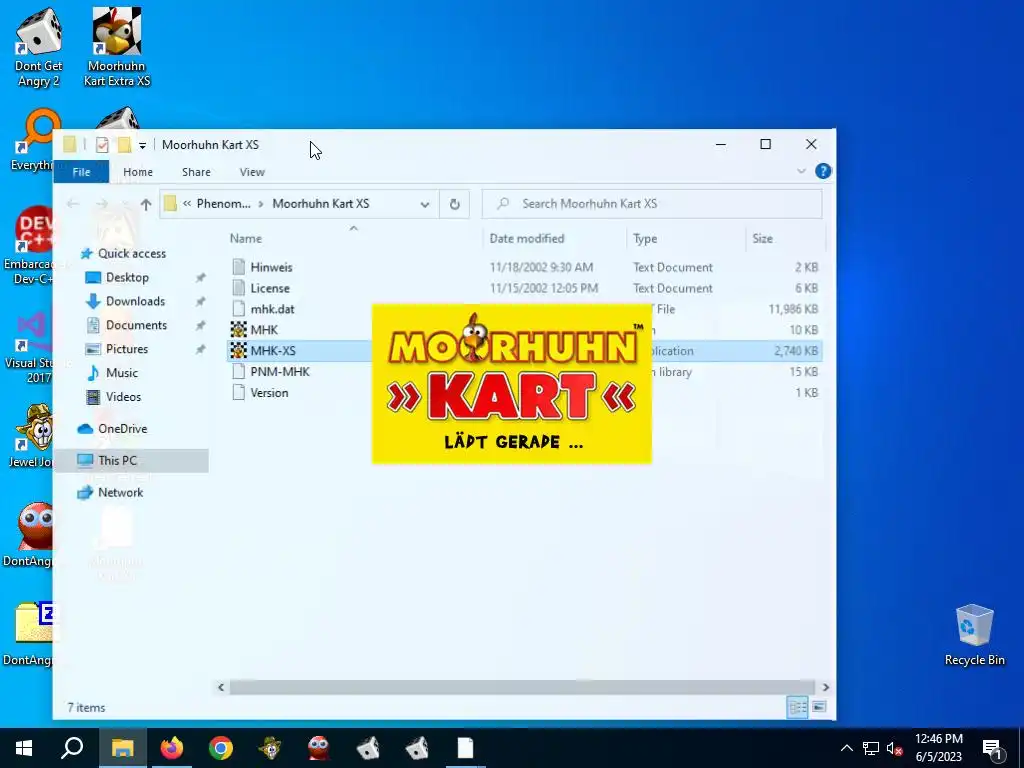Image resolution: width=1024 pixels, height=768 pixels.
Task: Sort by the Type column header
Action: 645,238
